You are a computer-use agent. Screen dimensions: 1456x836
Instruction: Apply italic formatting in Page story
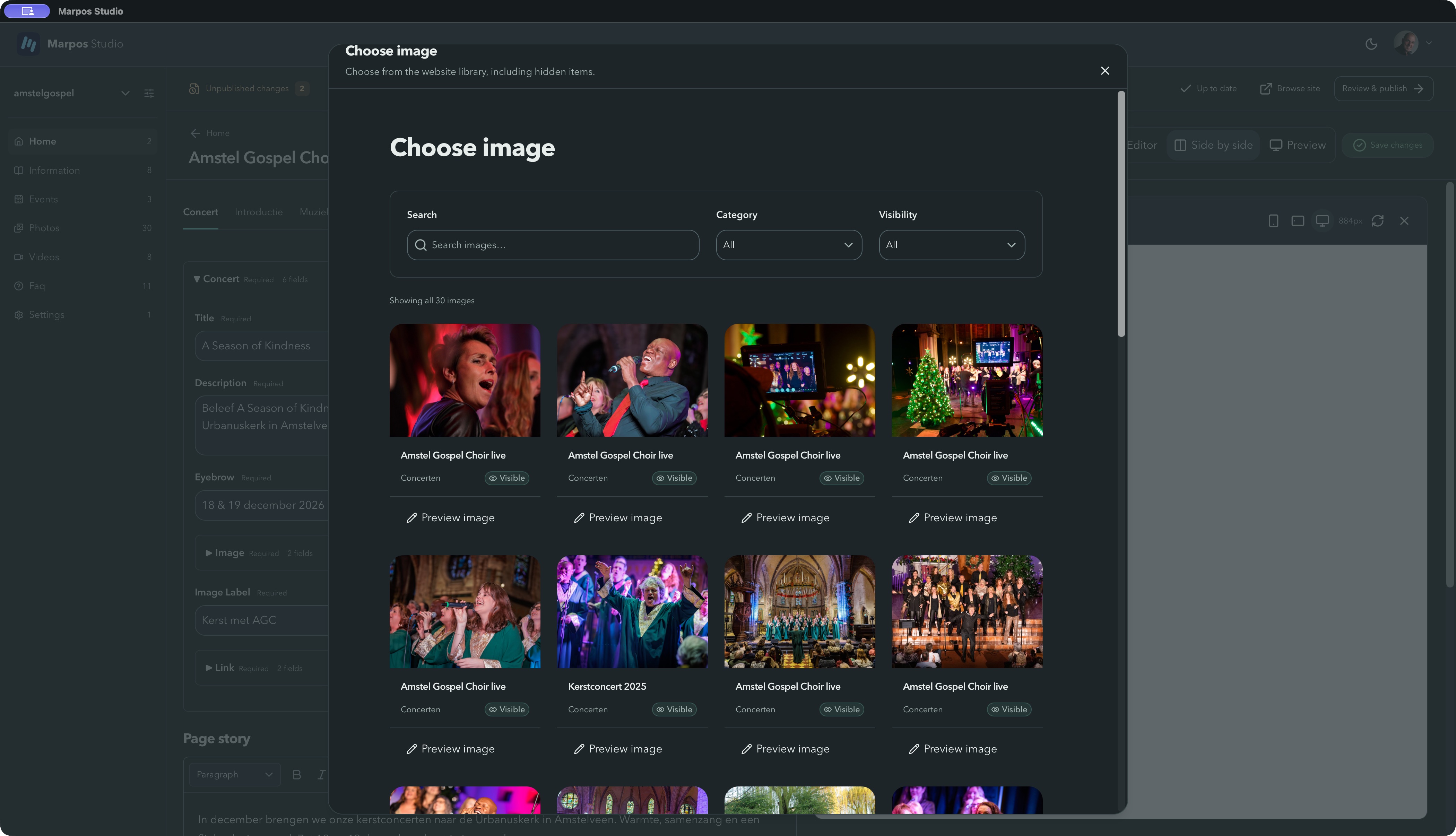(321, 775)
